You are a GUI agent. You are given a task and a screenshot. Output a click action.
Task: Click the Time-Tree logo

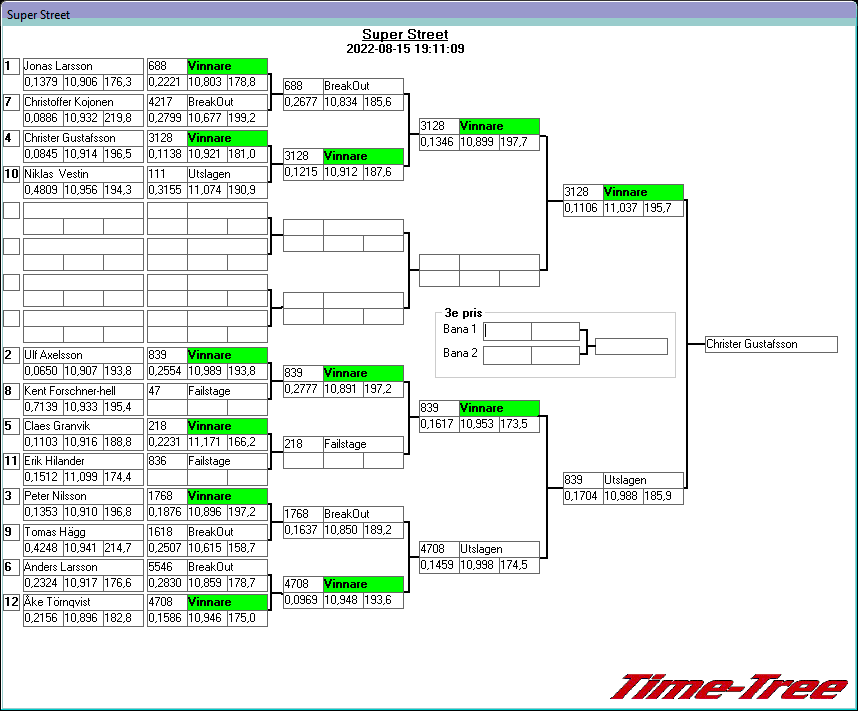coord(729,687)
